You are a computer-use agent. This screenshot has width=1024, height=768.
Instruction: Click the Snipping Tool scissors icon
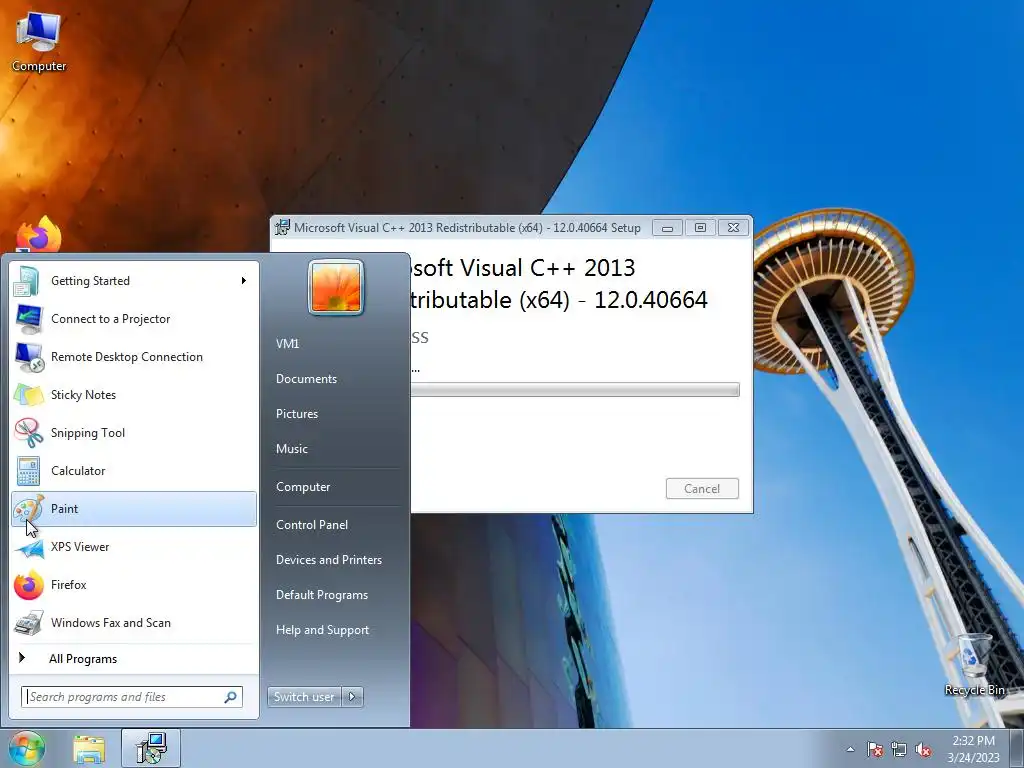(28, 433)
